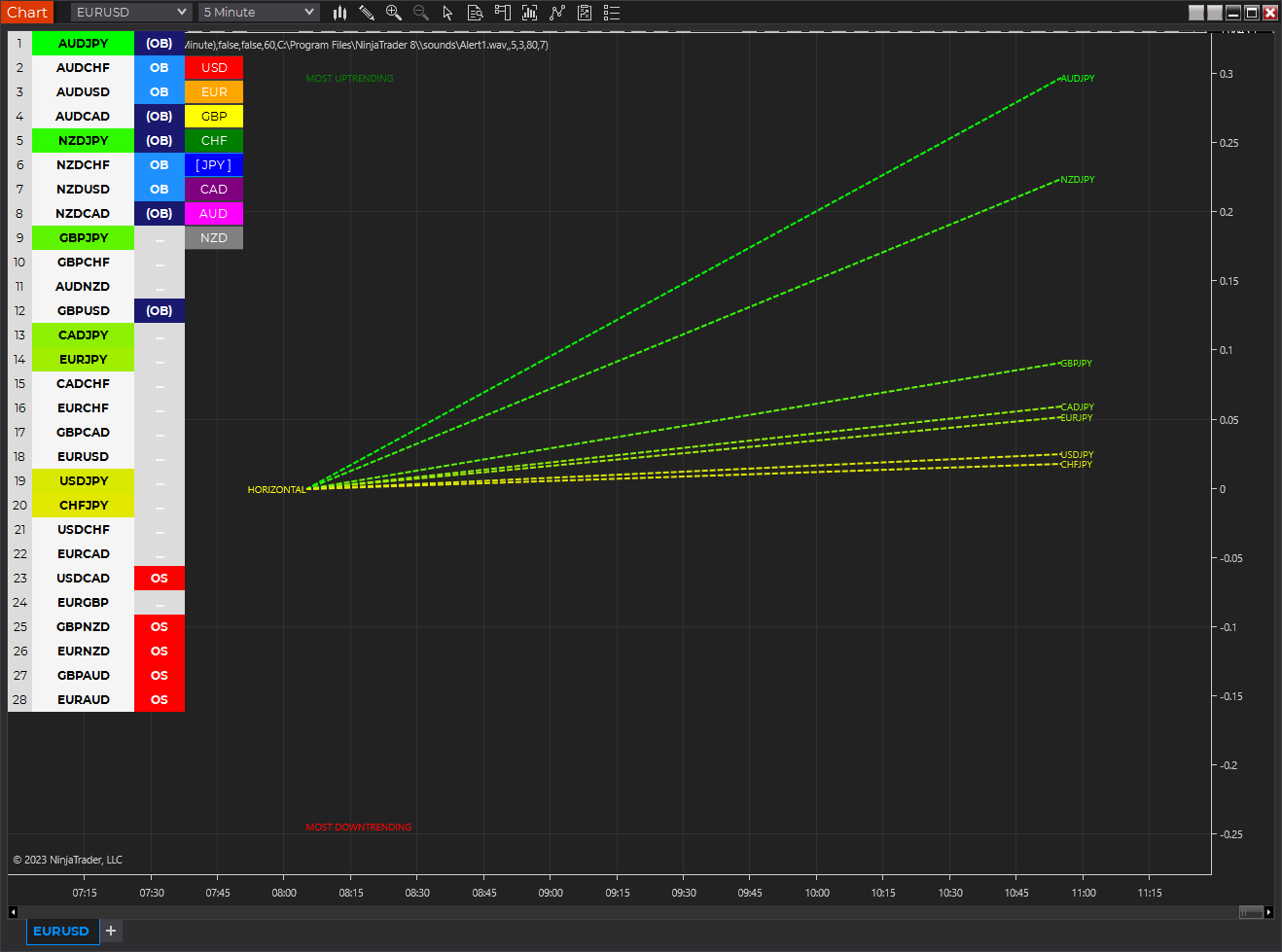The height and width of the screenshot is (952, 1282).
Task: Click the HORIZONTAL origin label on chart
Action: 276,489
